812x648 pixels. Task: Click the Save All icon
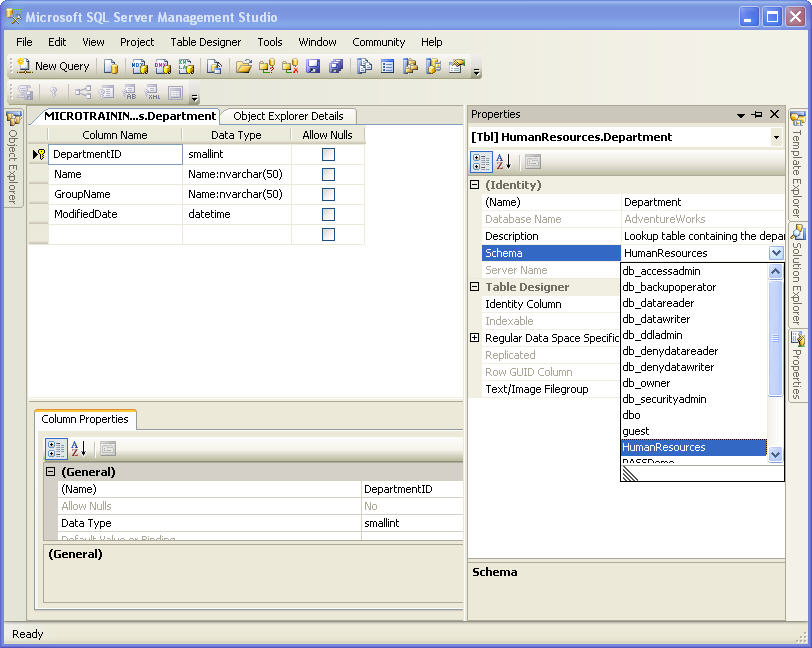pos(336,66)
